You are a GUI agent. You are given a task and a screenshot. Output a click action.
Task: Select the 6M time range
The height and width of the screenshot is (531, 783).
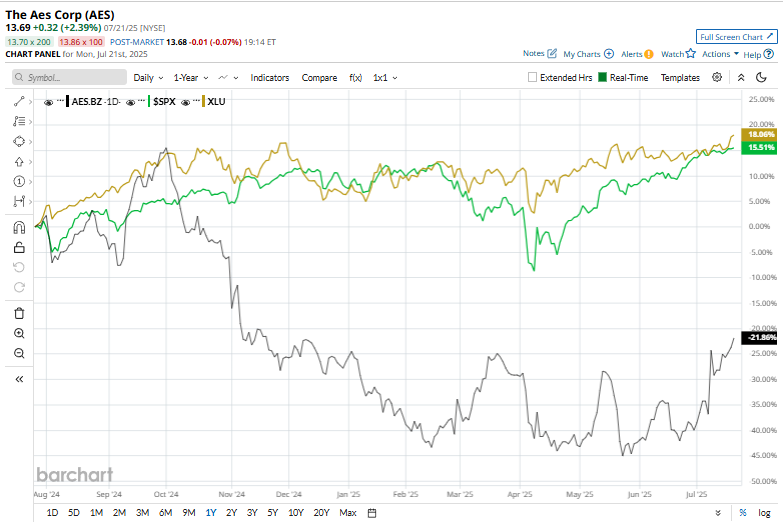pos(165,513)
